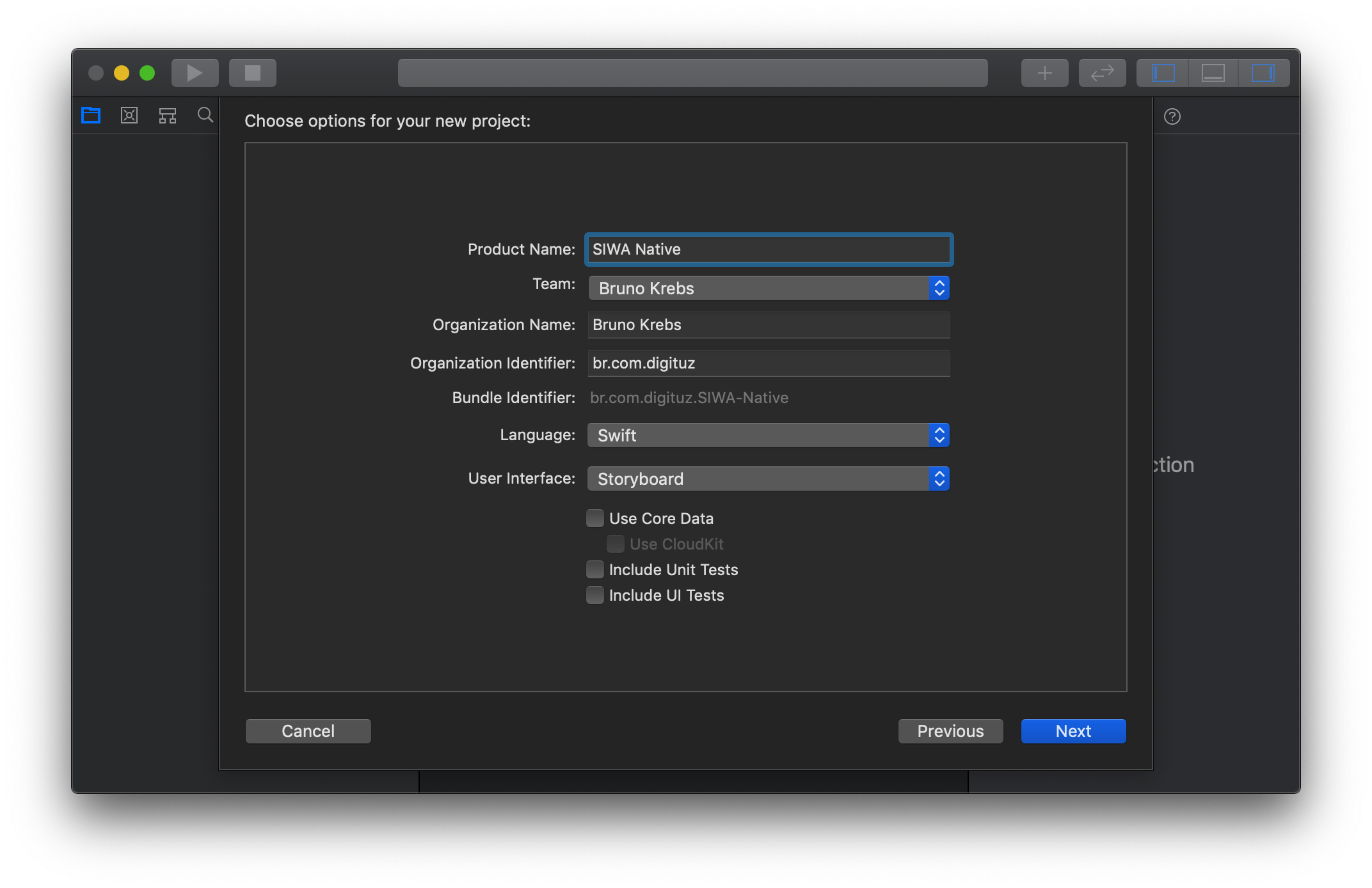Click the code review arrows button

tap(1102, 73)
